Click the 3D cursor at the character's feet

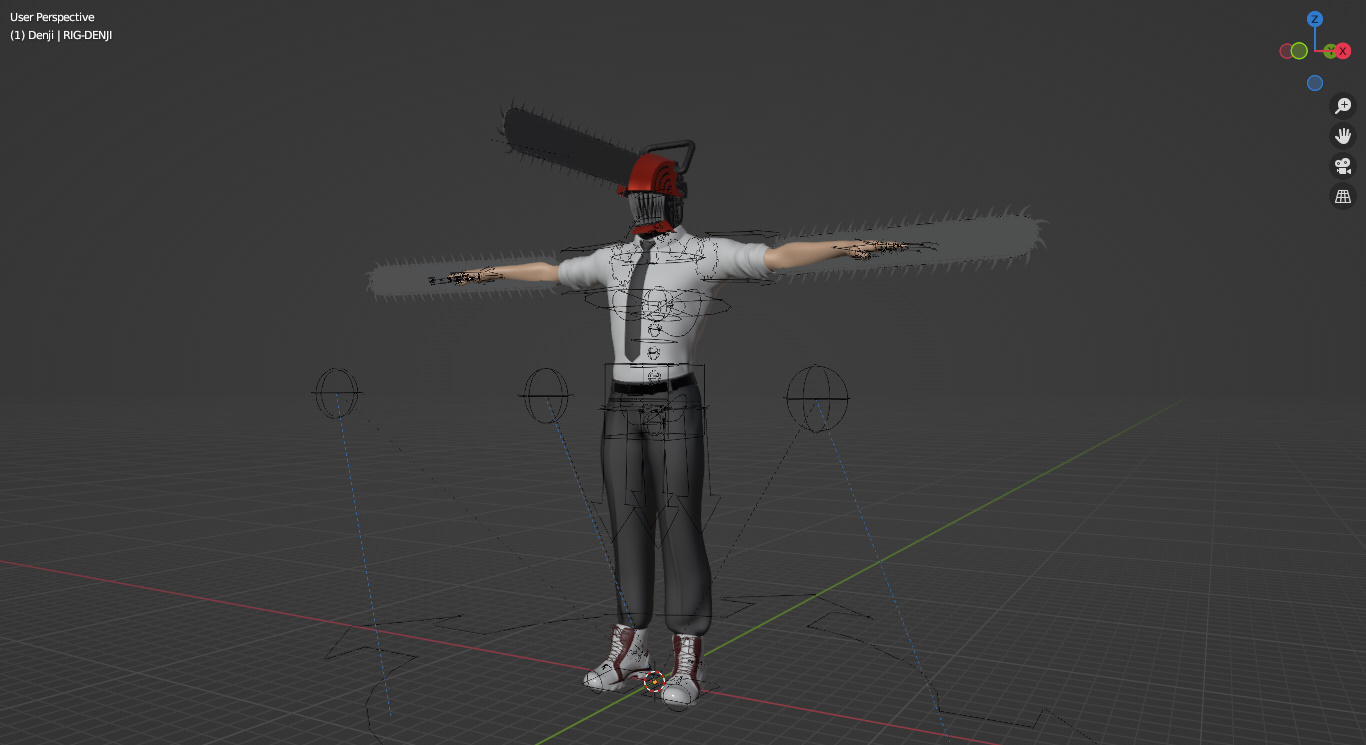[654, 682]
